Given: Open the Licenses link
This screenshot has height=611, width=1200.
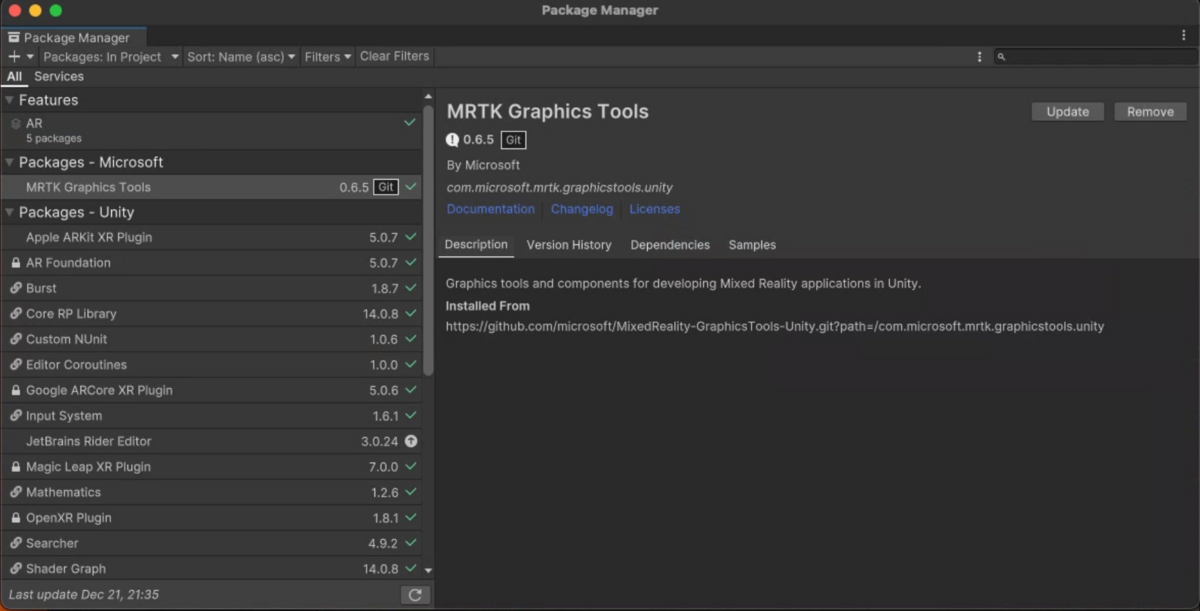Looking at the screenshot, I should (654, 209).
